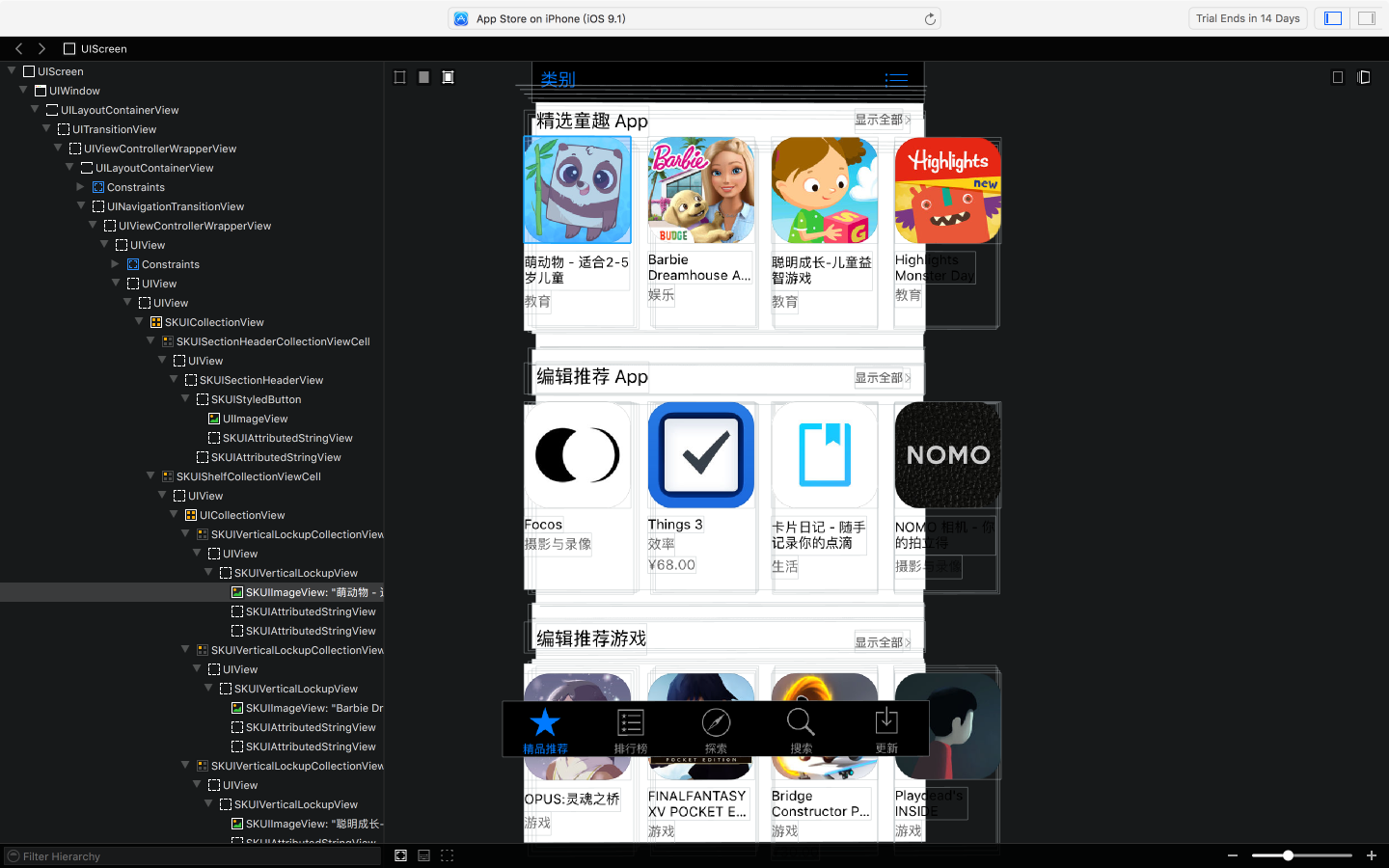Select SKUIImageView "Barbie Dr" row
This screenshot has width=1389, height=868.
[192, 708]
